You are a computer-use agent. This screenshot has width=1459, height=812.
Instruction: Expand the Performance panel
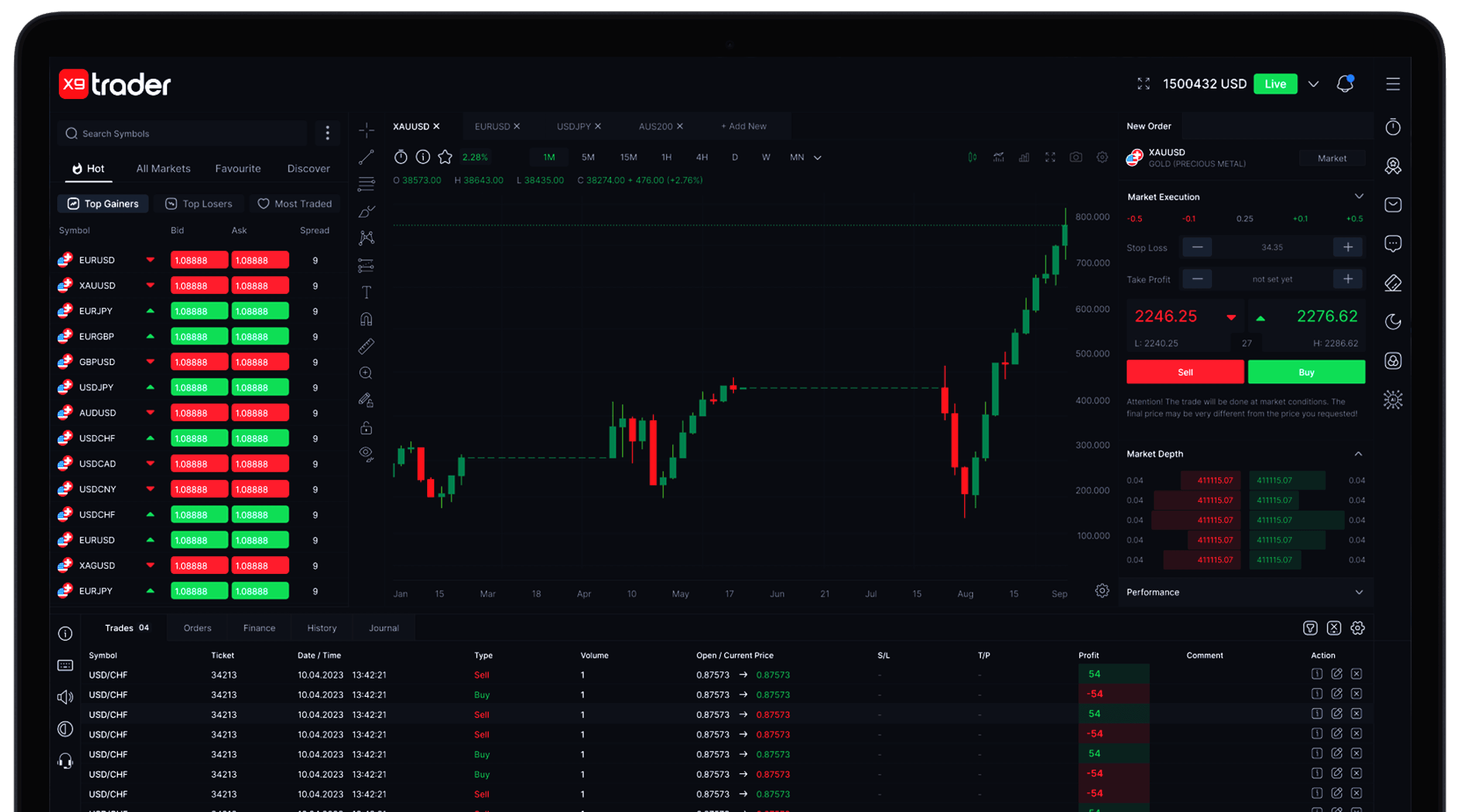click(1359, 592)
